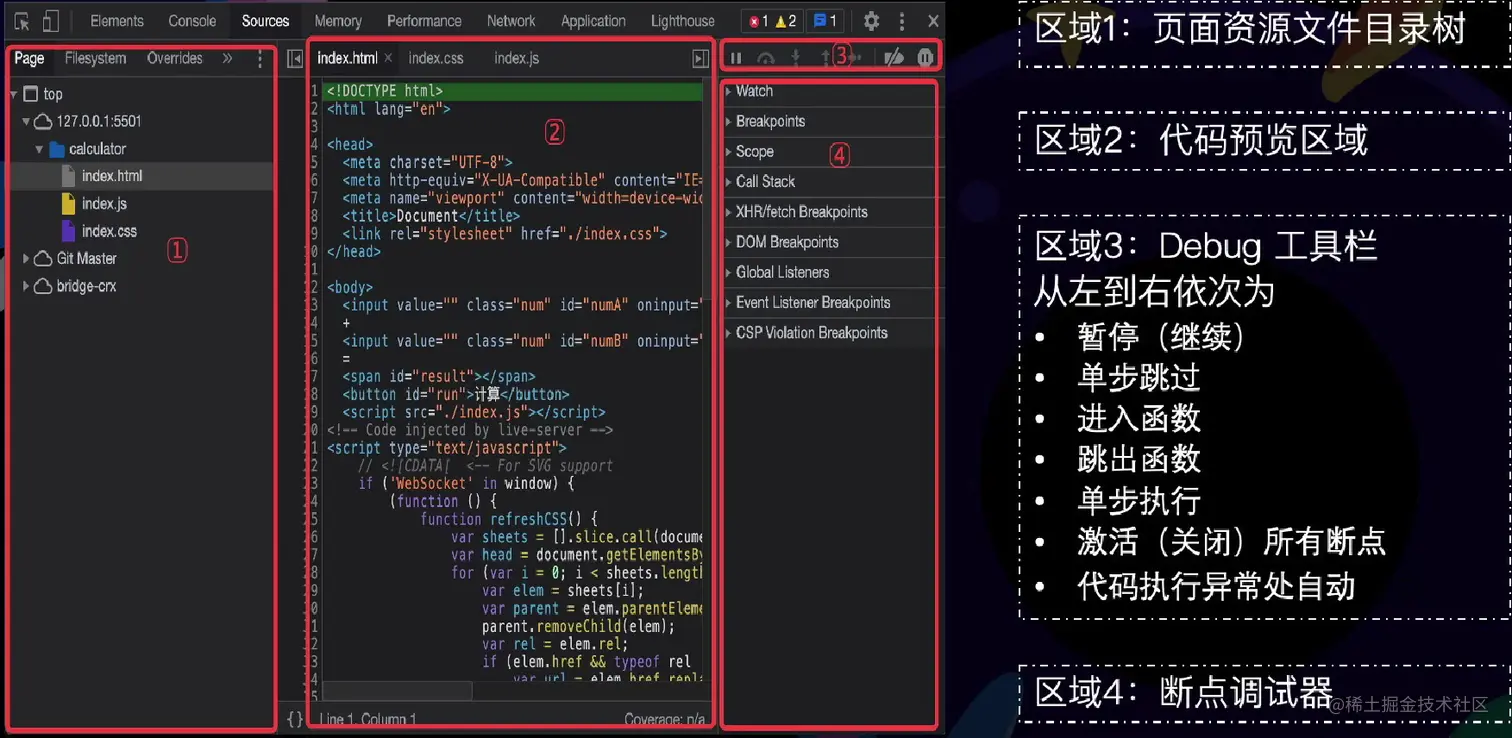Hide the debugger sidebar with the collapse icon
The image size is (1512, 738).
click(701, 59)
